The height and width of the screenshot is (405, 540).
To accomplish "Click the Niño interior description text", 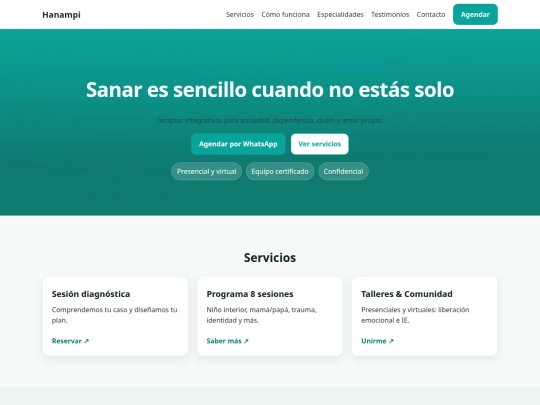I will (261, 315).
